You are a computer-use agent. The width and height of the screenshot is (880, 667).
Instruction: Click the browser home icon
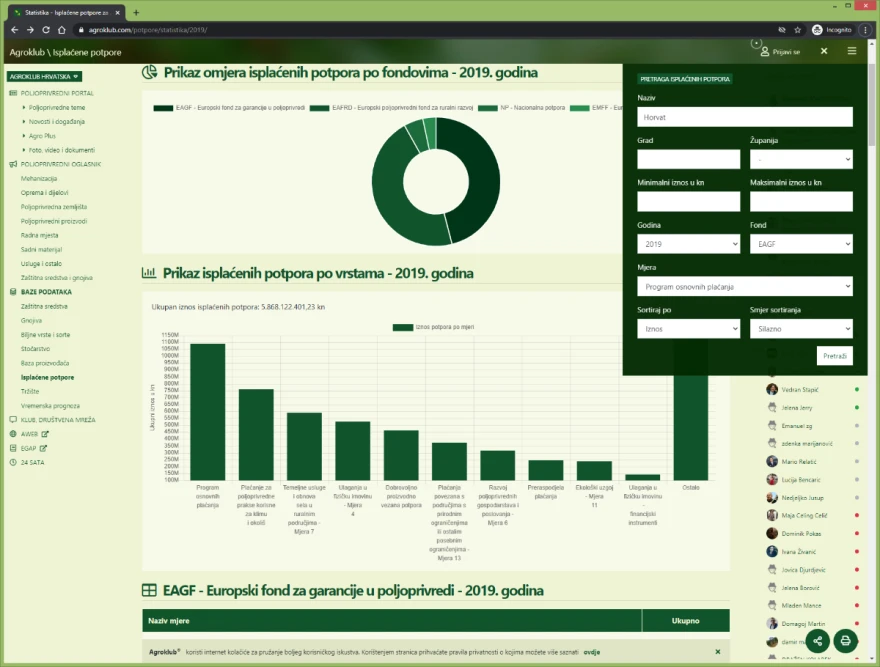point(62,30)
